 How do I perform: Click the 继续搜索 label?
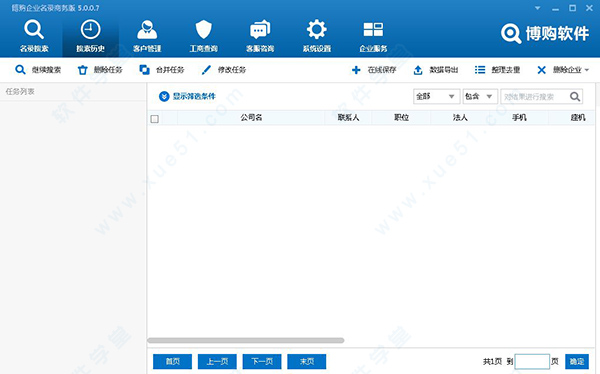coord(46,70)
